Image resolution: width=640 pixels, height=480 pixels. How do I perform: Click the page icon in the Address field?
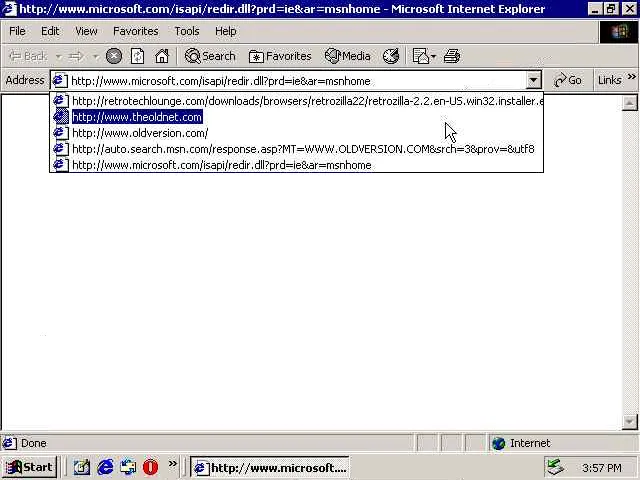[60, 80]
